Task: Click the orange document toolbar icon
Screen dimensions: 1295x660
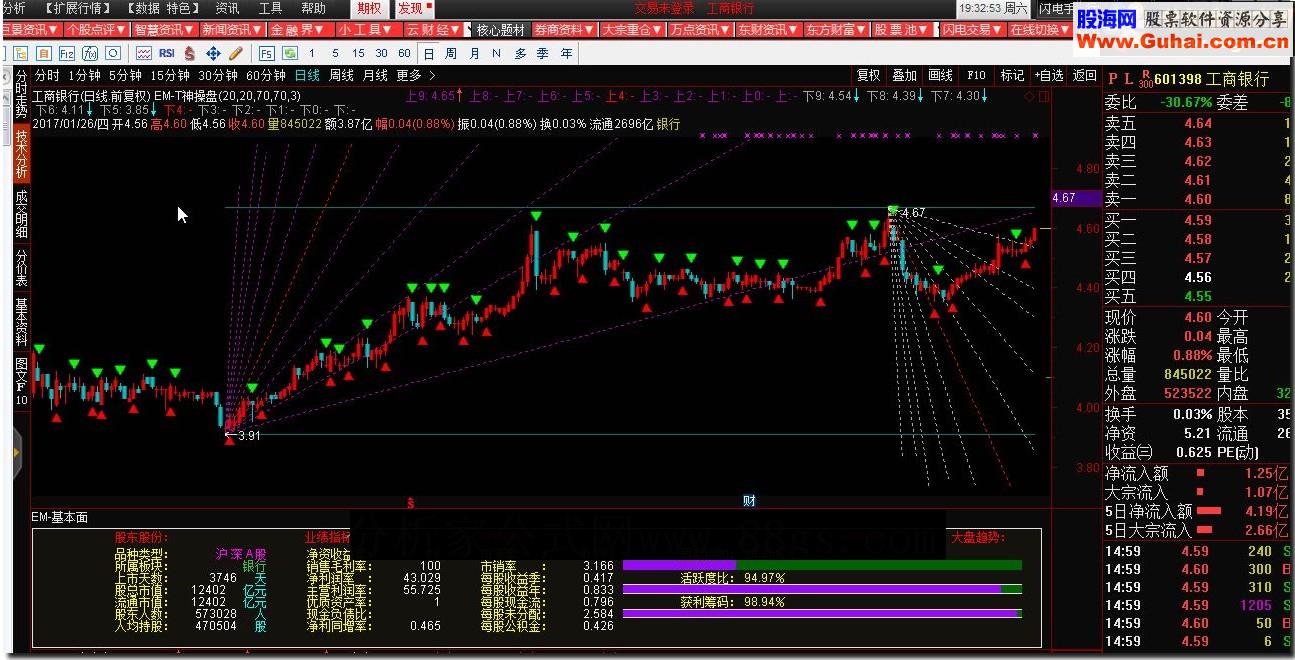Action: tap(43, 53)
